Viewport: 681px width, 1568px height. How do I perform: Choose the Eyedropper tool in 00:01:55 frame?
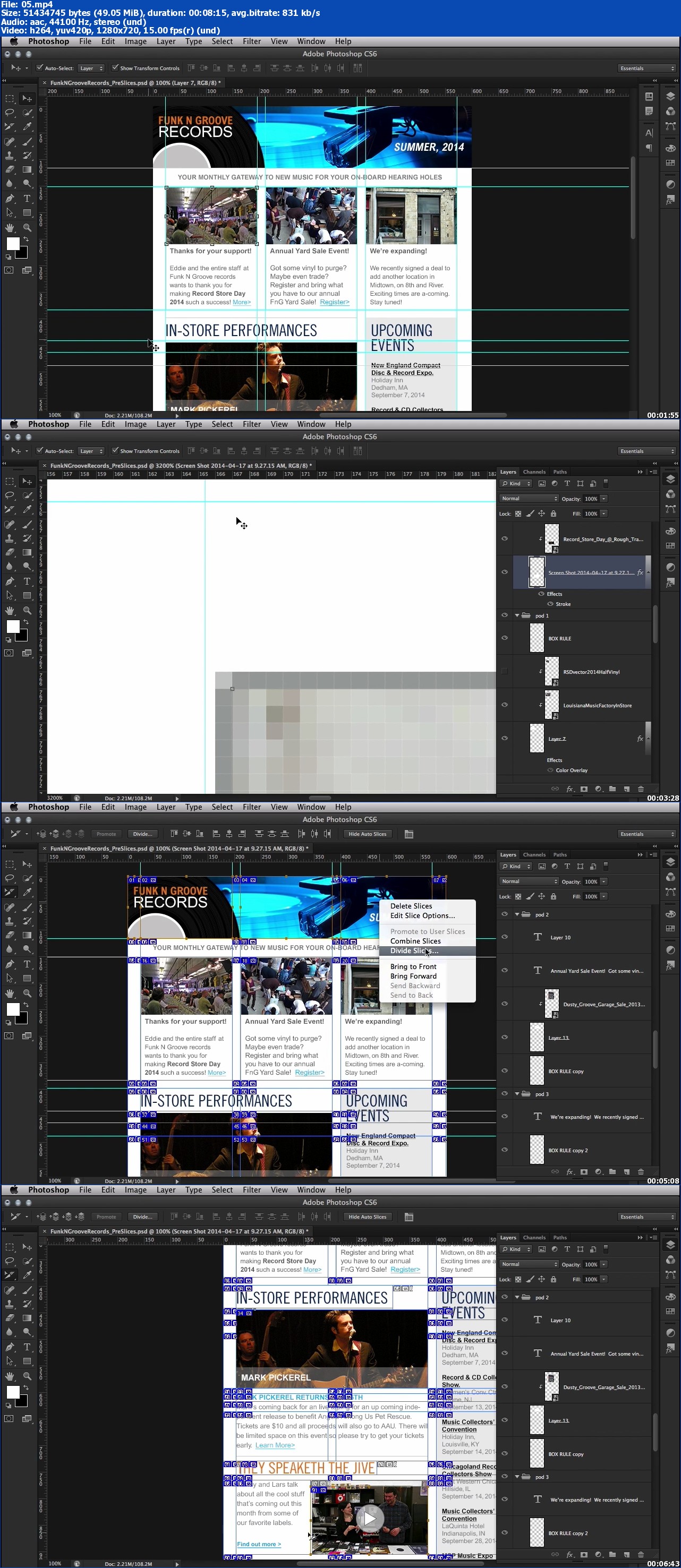point(28,126)
